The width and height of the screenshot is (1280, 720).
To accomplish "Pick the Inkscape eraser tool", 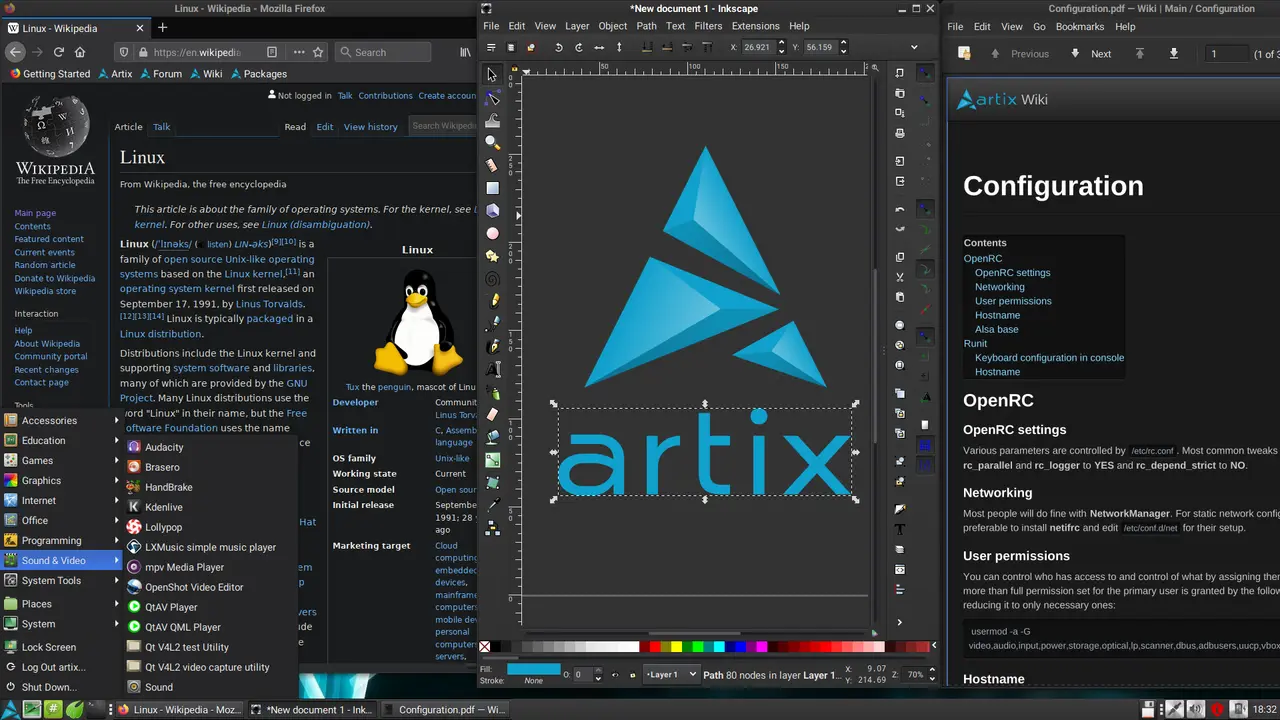I will 492,414.
